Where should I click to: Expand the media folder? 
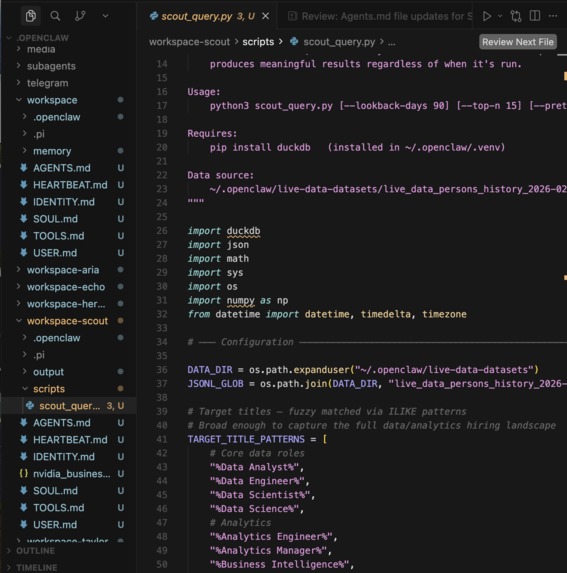point(41,49)
